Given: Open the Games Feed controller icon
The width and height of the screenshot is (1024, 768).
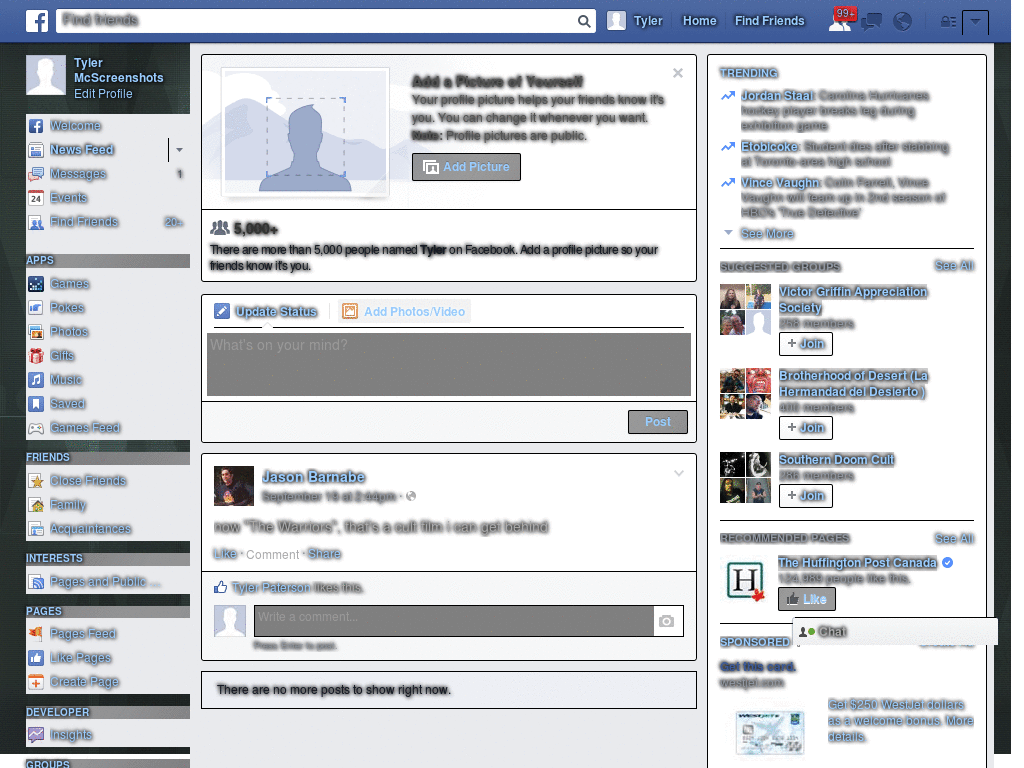Looking at the screenshot, I should [36, 428].
